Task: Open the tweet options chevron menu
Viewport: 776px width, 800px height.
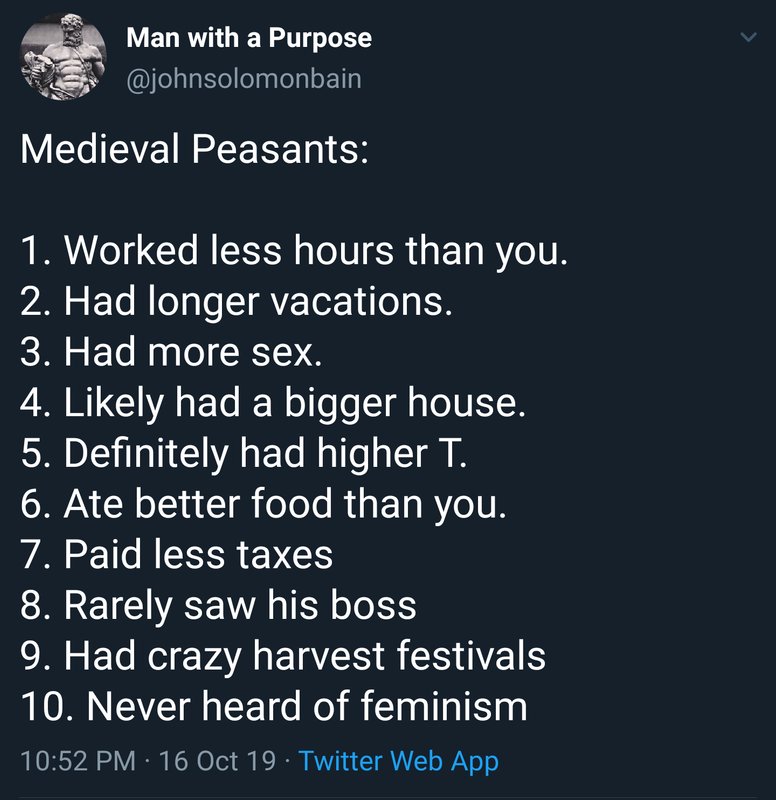Action: [x=748, y=37]
